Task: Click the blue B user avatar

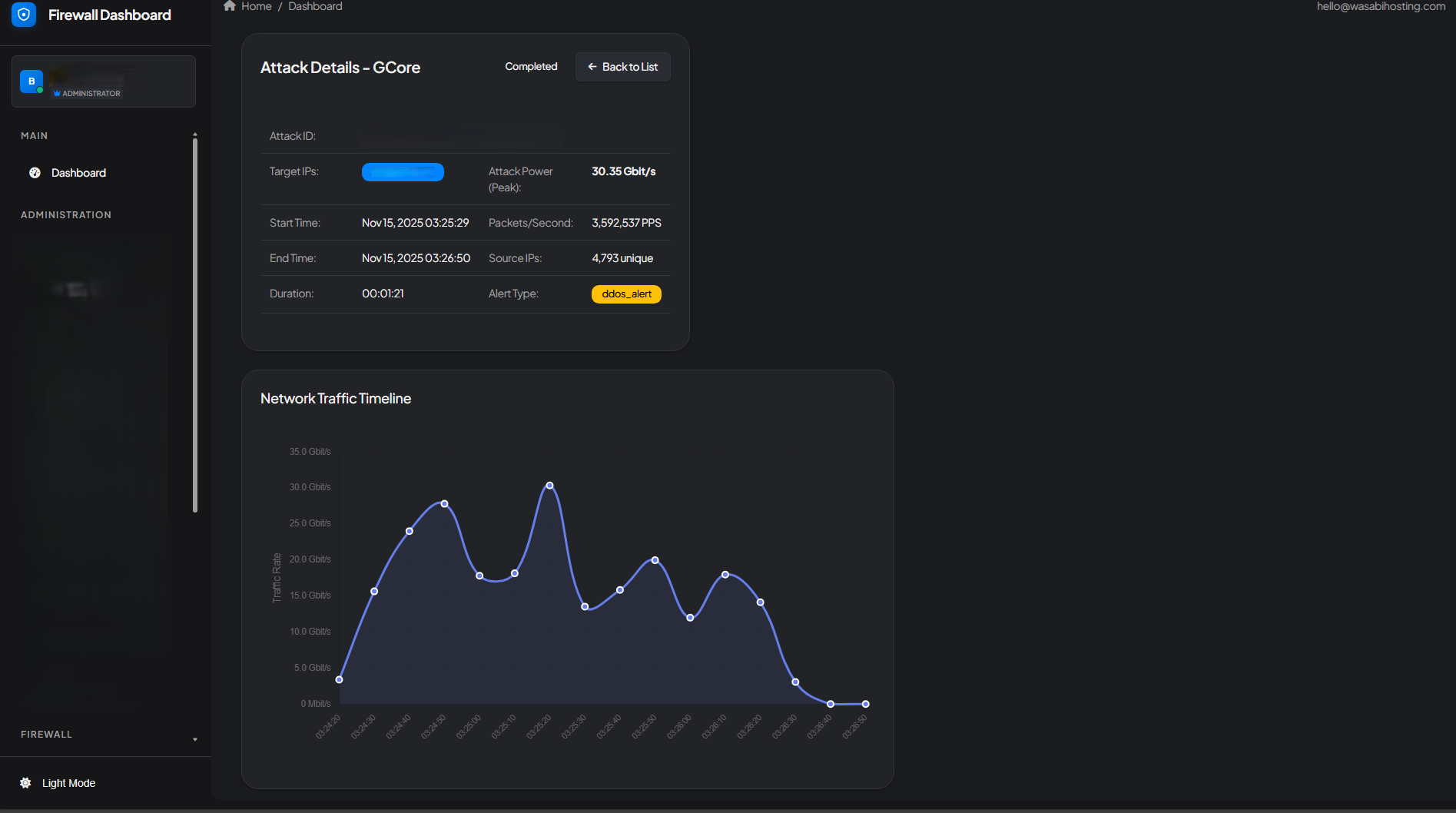Action: (x=32, y=81)
